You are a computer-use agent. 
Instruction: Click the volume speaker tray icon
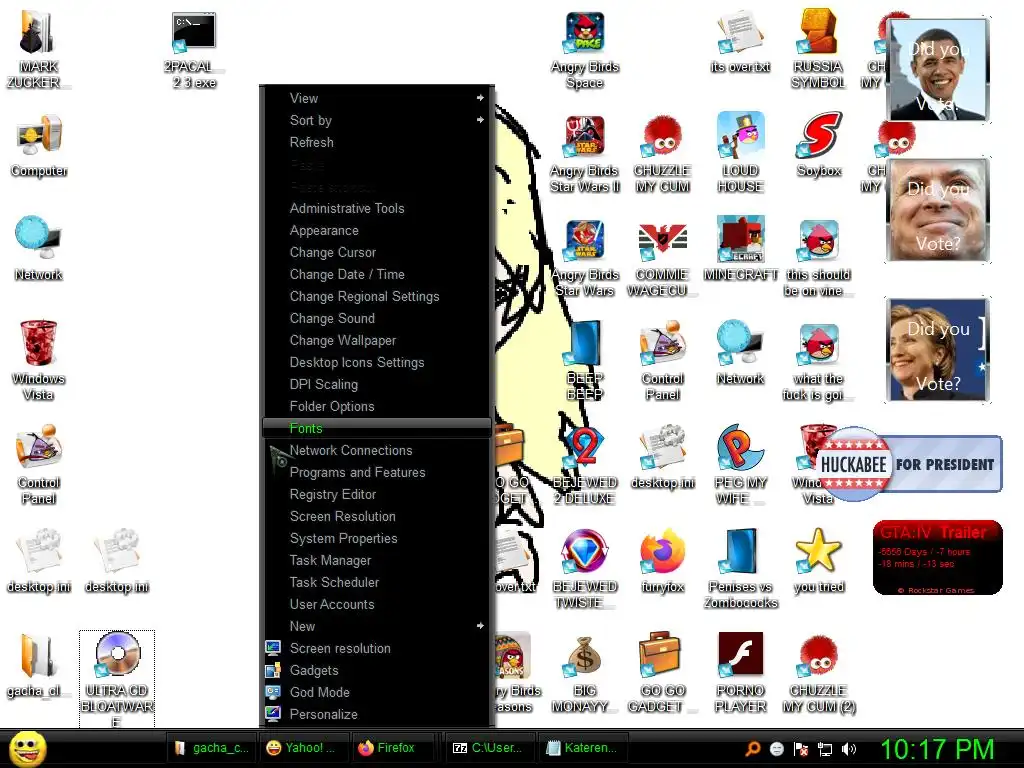coord(848,749)
